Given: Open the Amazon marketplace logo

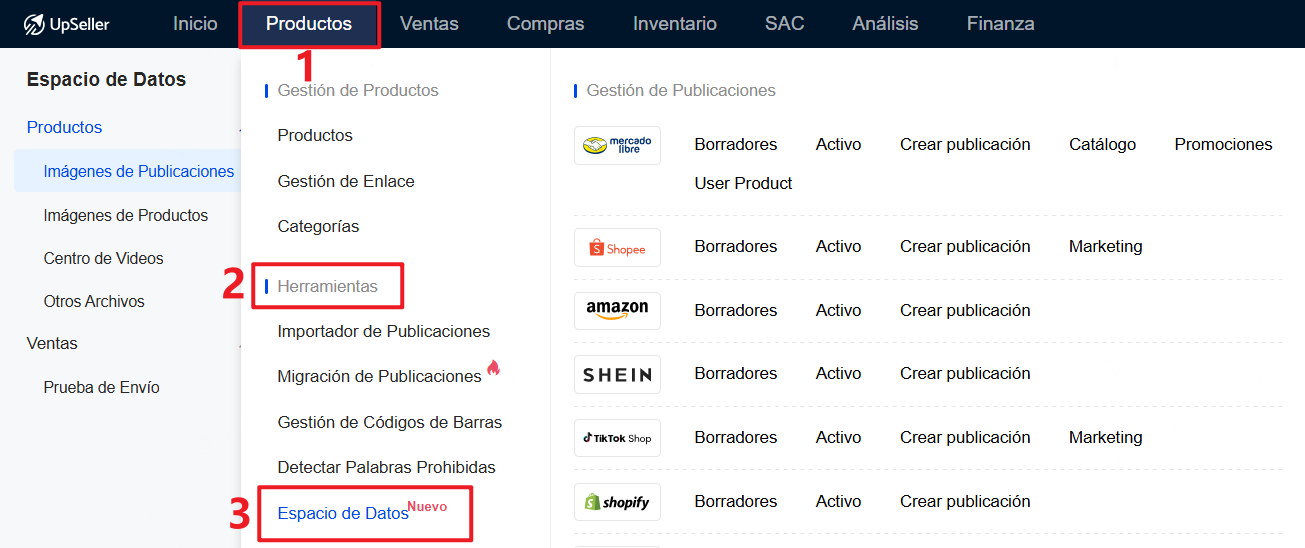Looking at the screenshot, I should 617,311.
